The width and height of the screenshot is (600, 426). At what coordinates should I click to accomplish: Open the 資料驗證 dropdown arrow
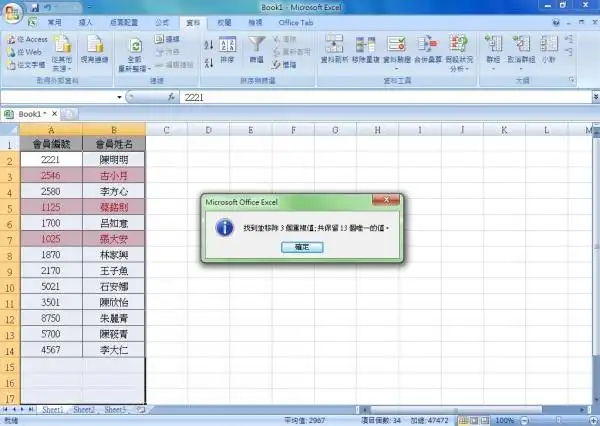pyautogui.click(x=396, y=69)
